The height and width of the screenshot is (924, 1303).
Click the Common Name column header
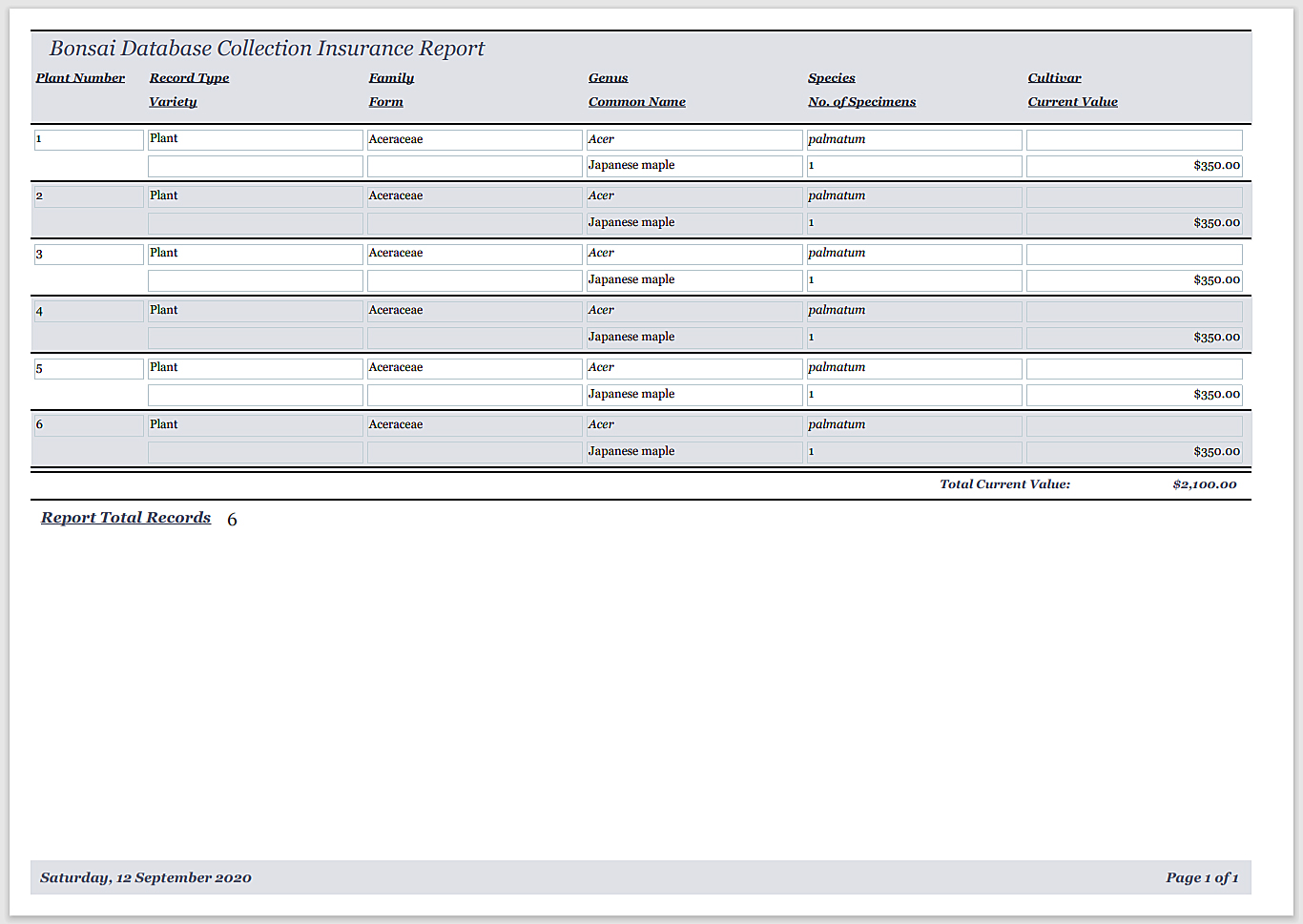click(x=636, y=102)
